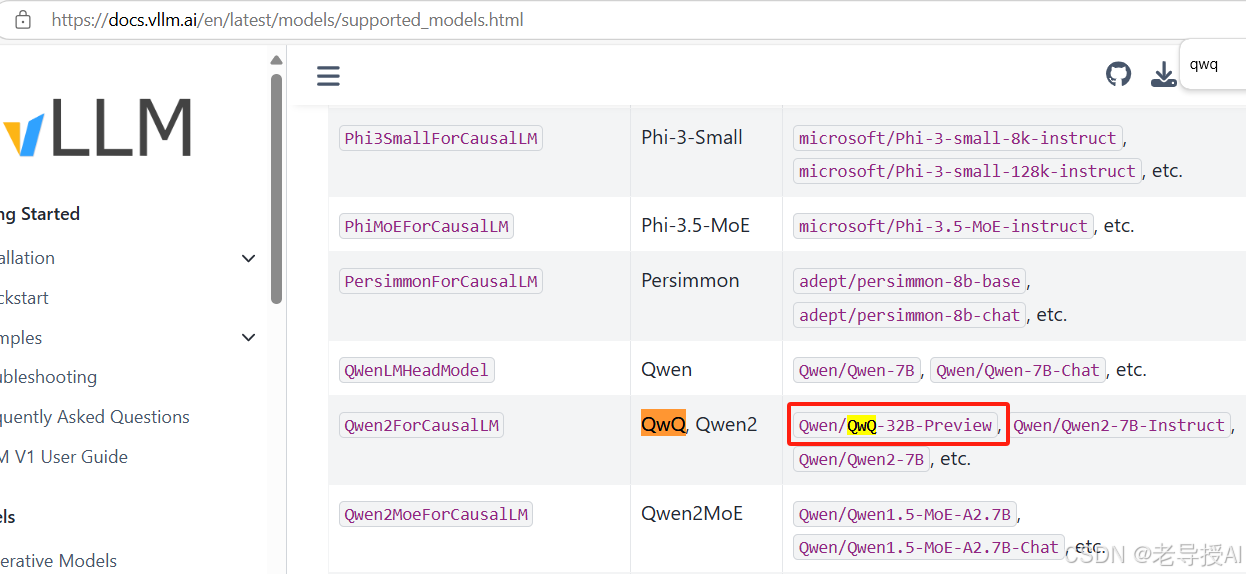Click Qwen/Qwen1.5-MoE-A2.7B-Chat model name
Image resolution: width=1246 pixels, height=574 pixels.
click(x=929, y=547)
